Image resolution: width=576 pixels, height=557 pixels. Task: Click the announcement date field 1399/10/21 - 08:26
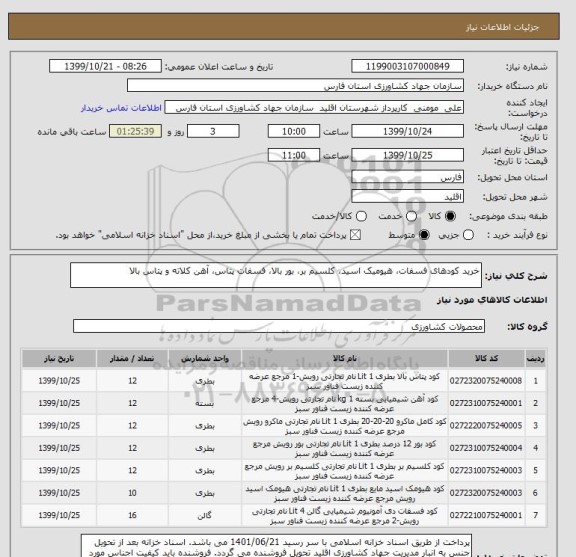[105, 67]
